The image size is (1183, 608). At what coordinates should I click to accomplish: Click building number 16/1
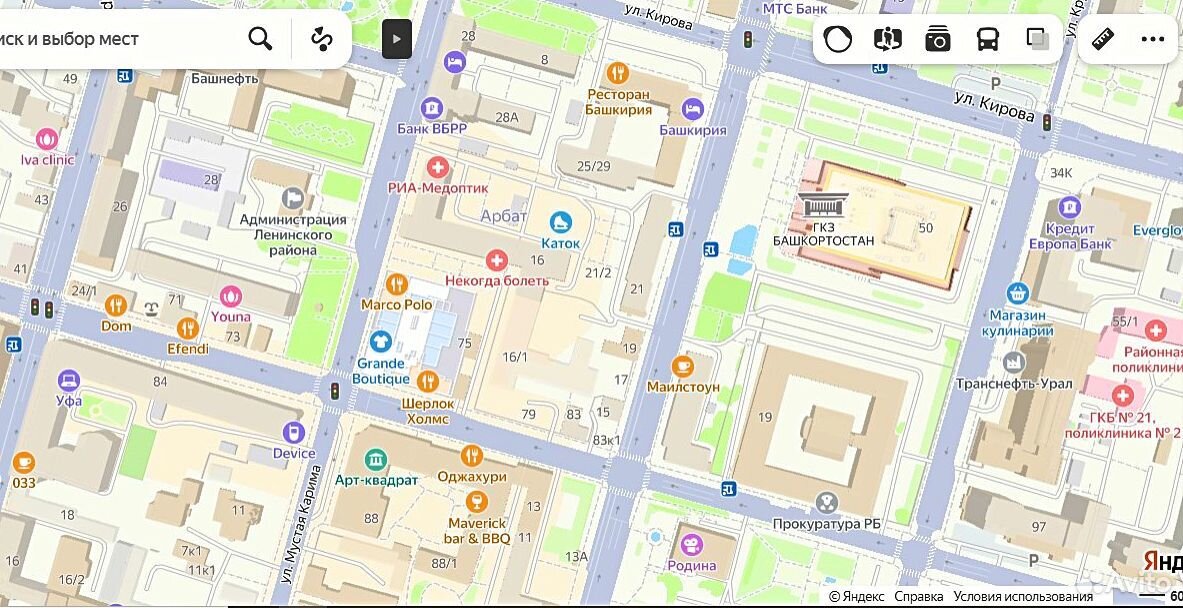[x=515, y=357]
